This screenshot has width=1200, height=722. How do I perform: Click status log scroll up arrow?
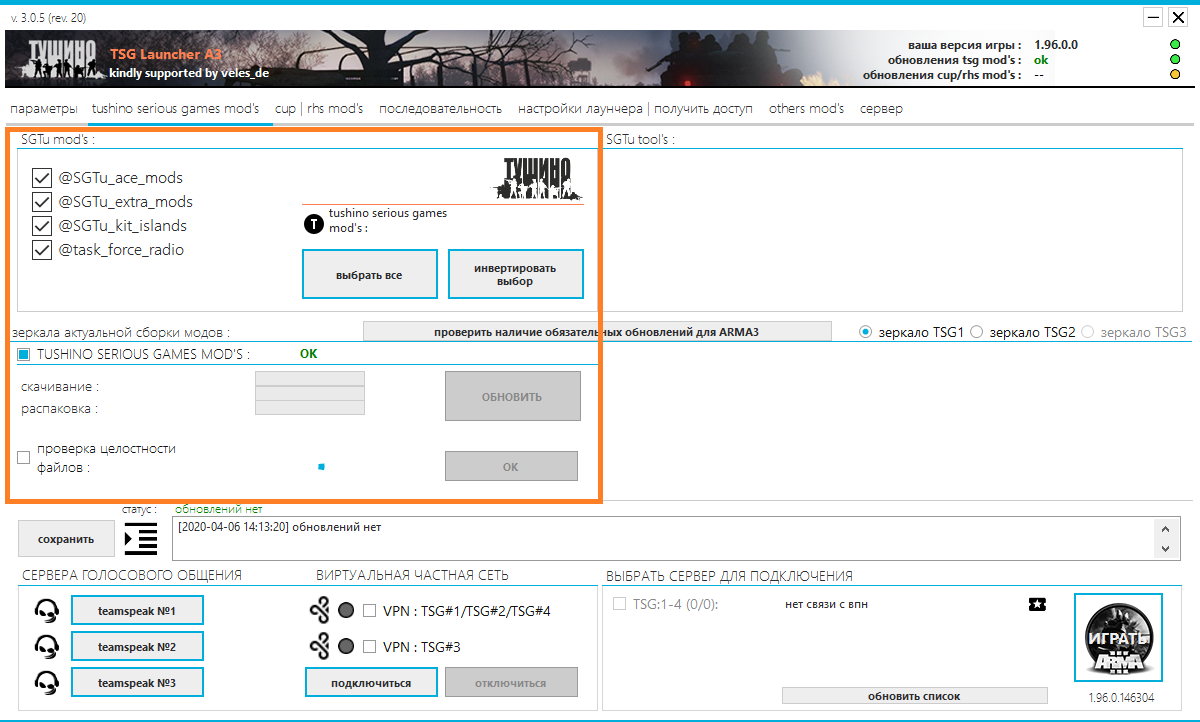pyautogui.click(x=1164, y=528)
